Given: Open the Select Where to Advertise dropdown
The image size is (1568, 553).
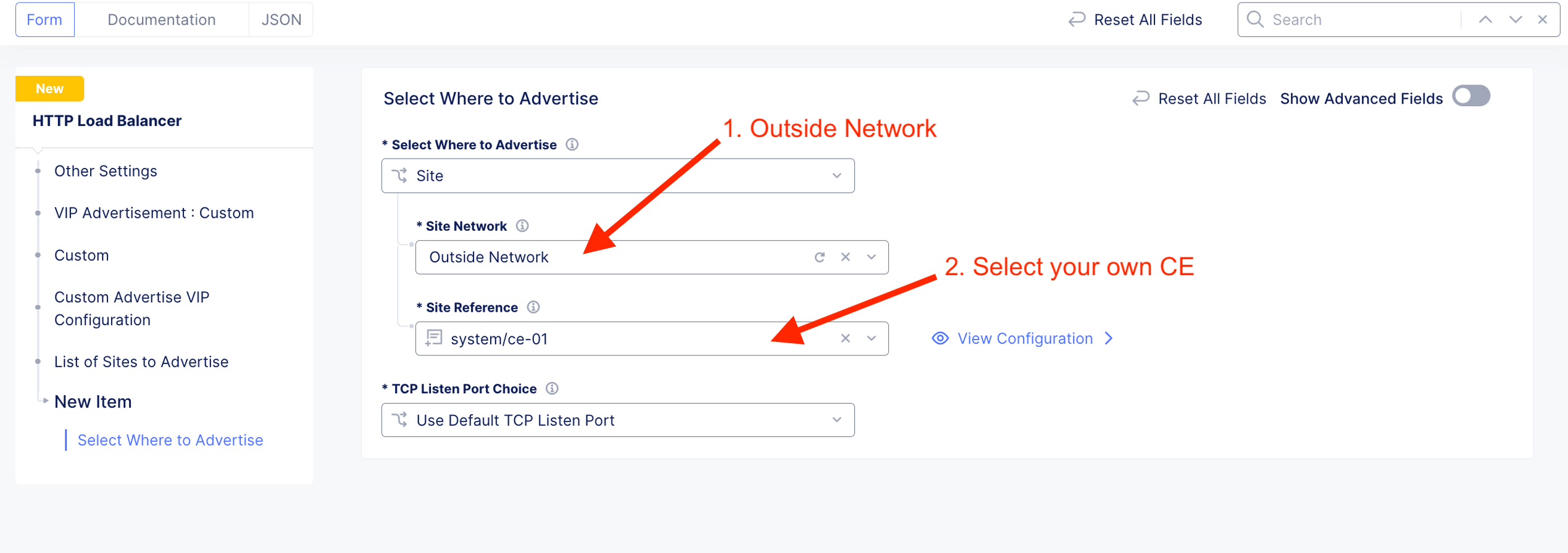Looking at the screenshot, I should [618, 176].
